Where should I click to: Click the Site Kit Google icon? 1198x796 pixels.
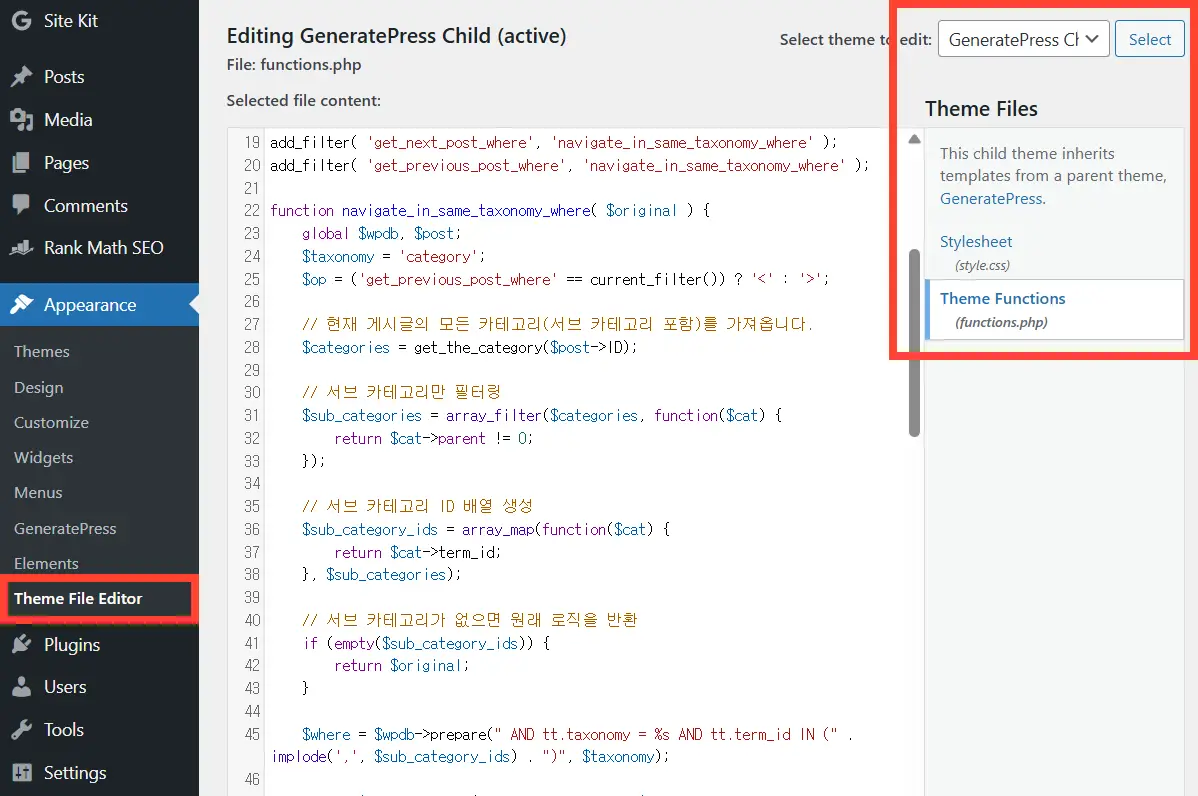[21, 20]
